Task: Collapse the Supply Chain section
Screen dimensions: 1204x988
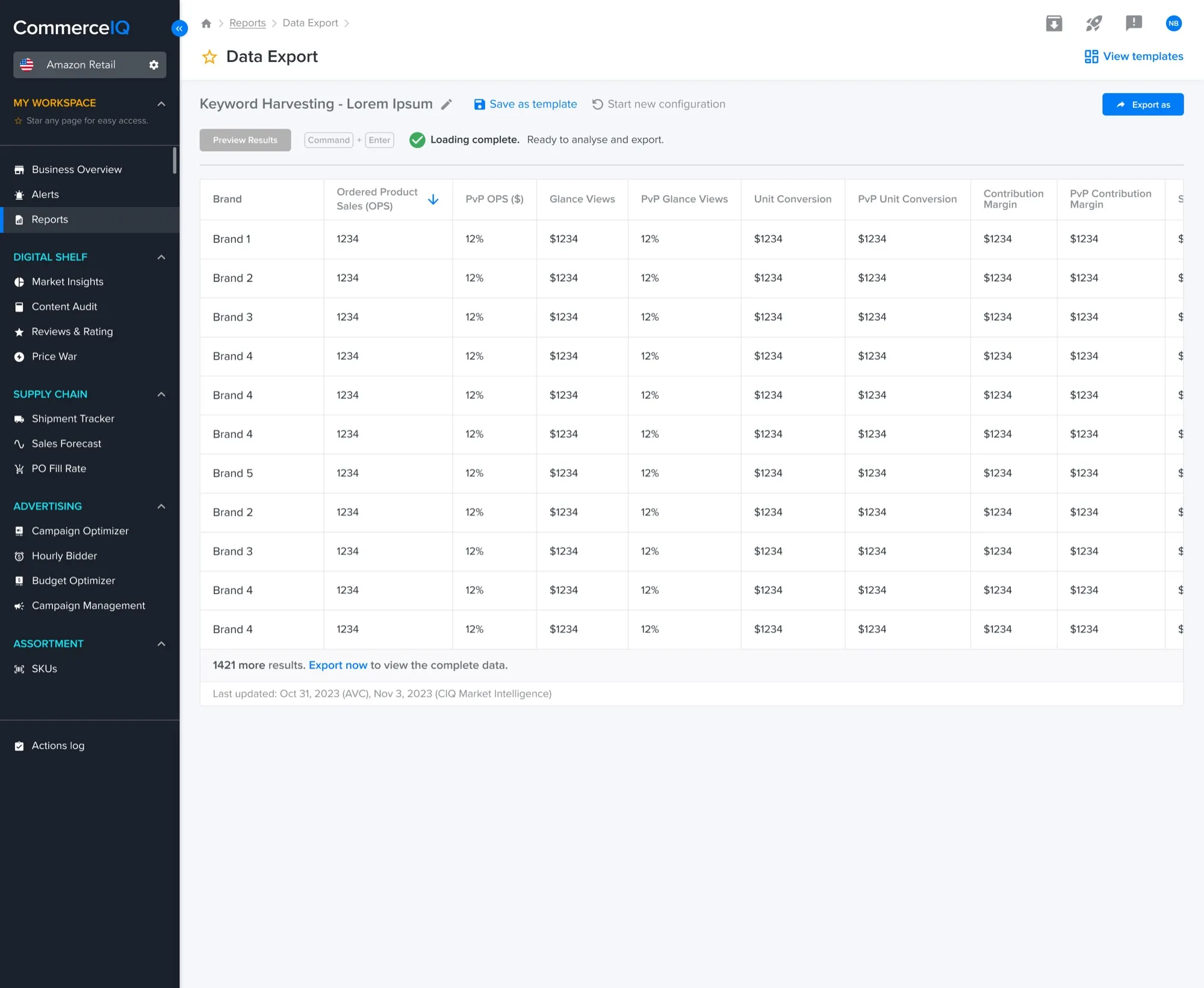Action: tap(161, 394)
